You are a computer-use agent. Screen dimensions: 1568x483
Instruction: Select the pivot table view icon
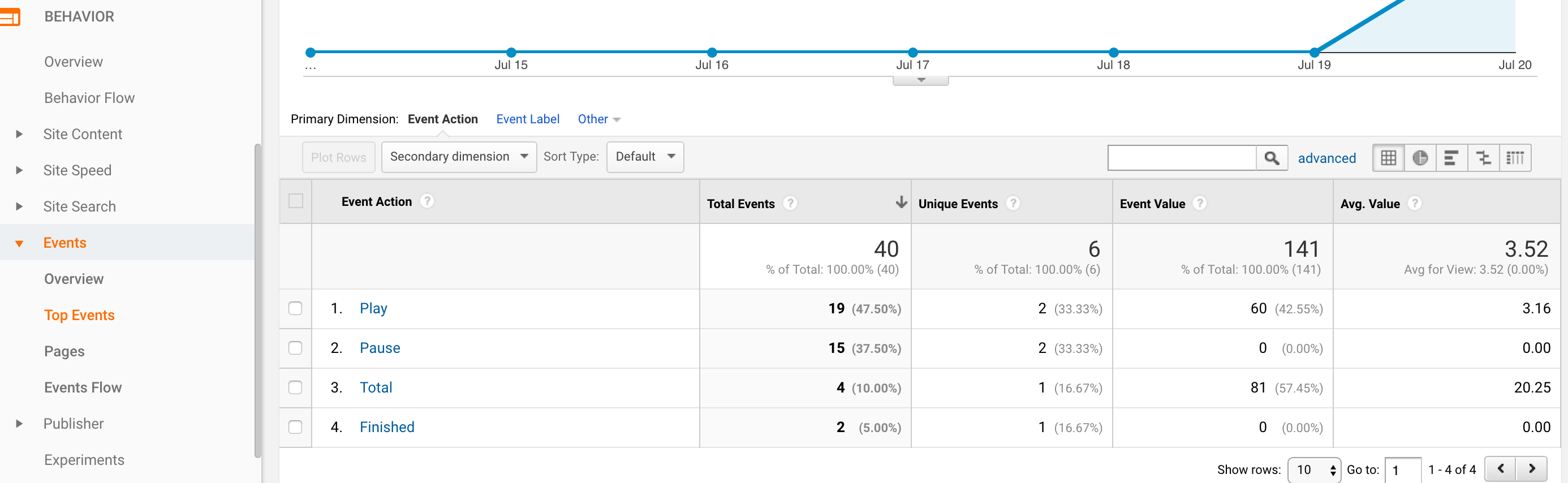[1515, 158]
